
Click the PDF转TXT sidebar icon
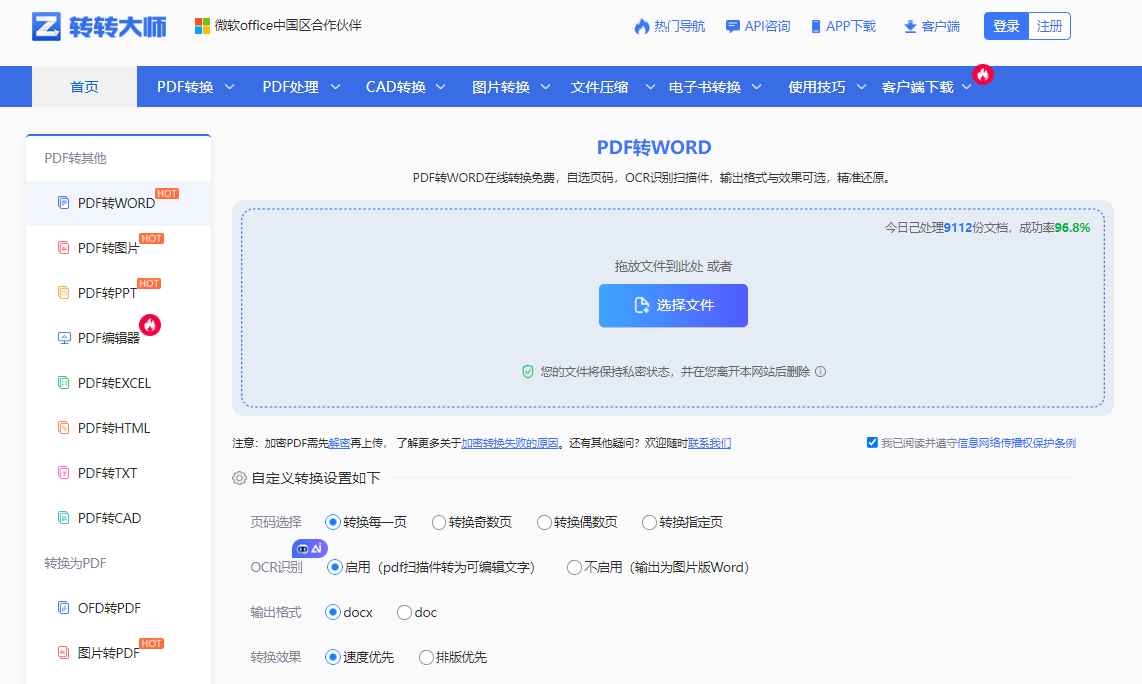(63, 473)
